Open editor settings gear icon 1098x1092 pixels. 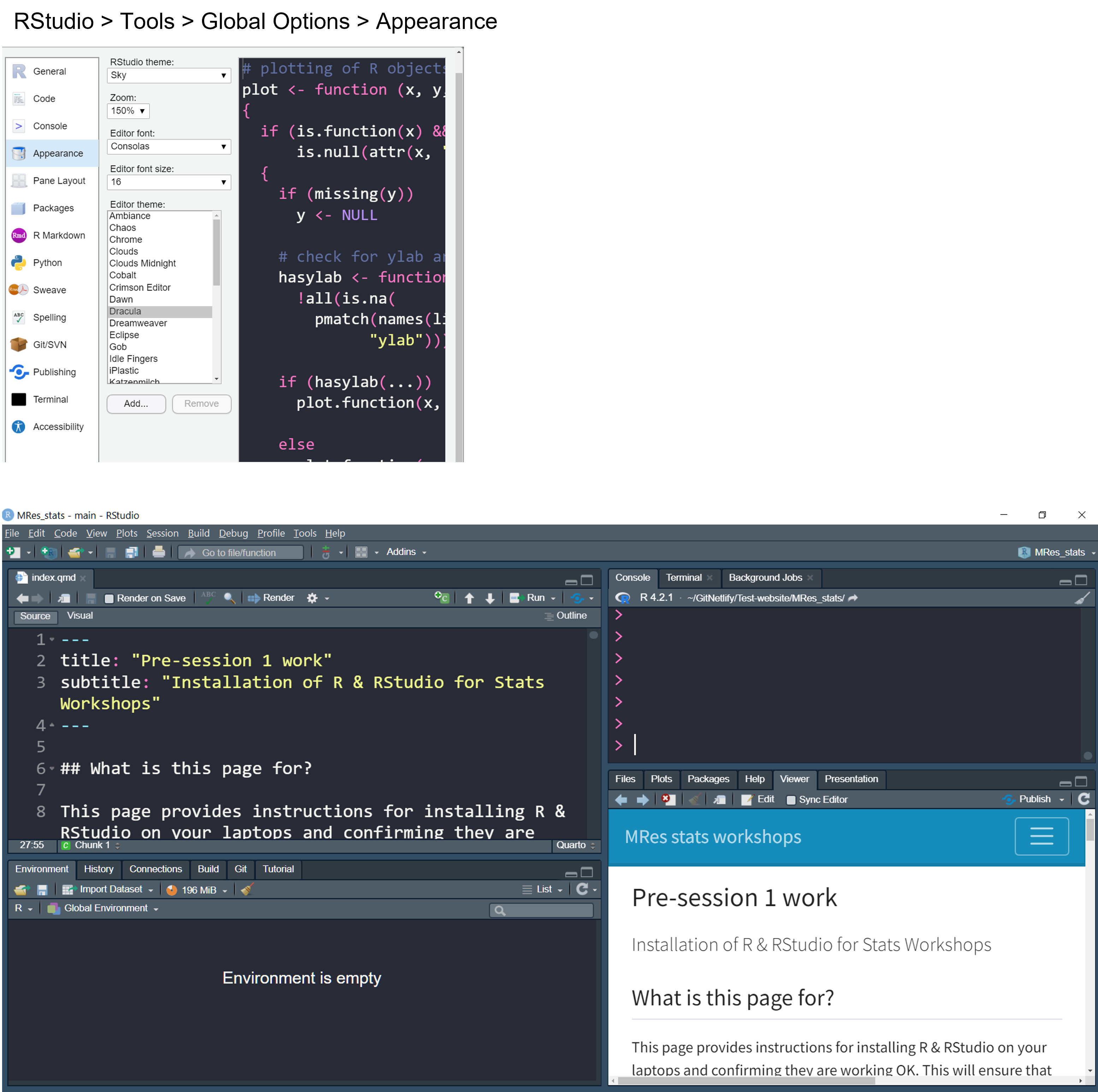click(x=312, y=598)
